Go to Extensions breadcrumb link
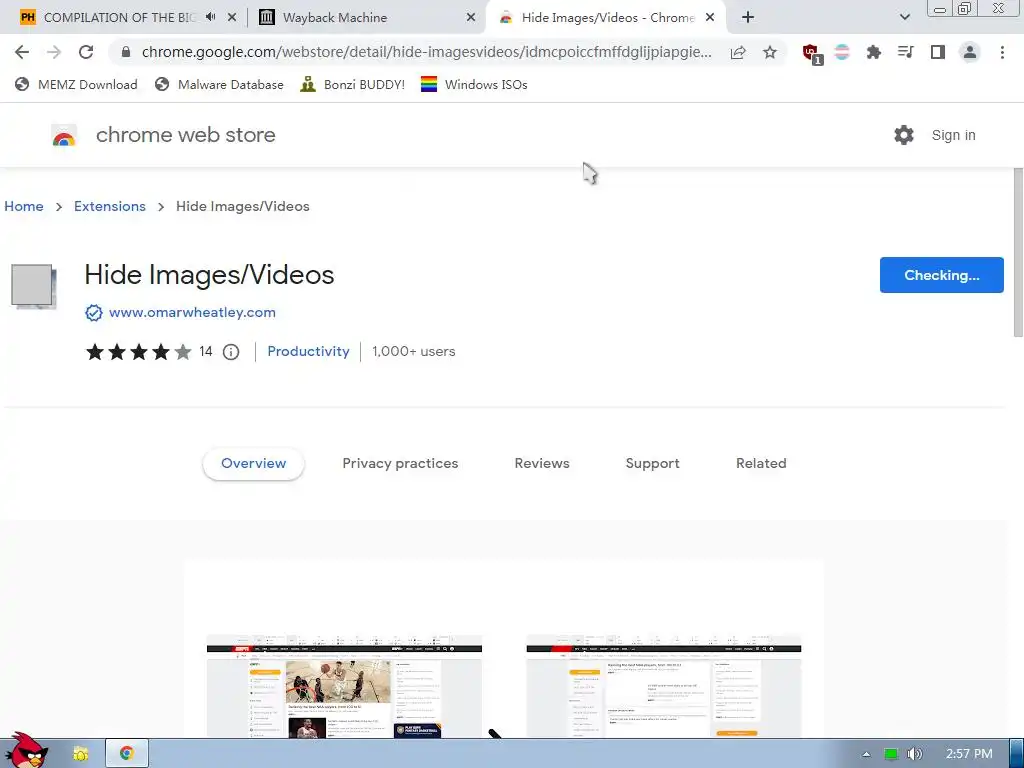Image resolution: width=1024 pixels, height=768 pixels. [x=110, y=206]
